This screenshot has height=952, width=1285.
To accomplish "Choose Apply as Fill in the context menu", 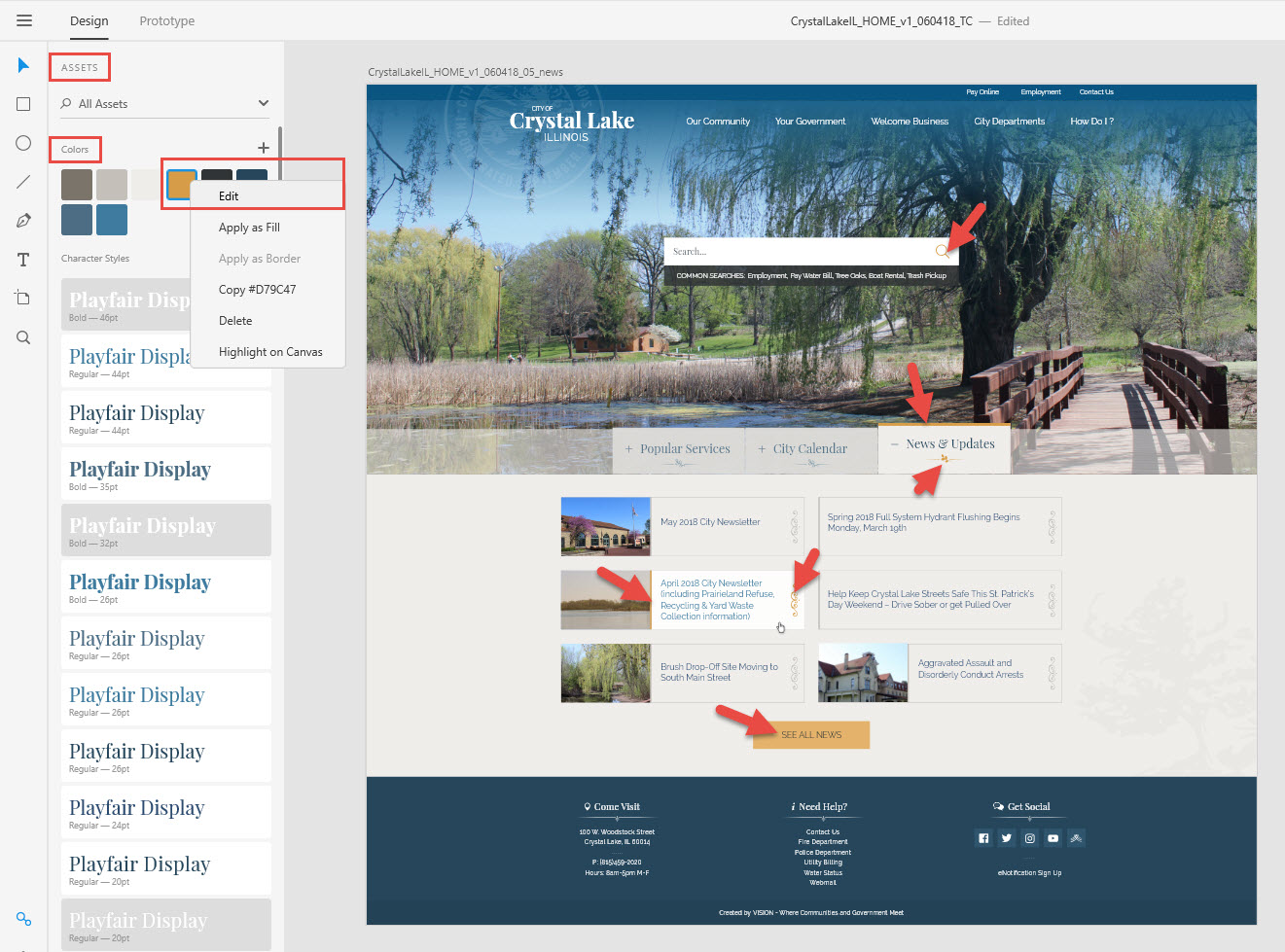I will [x=268, y=227].
